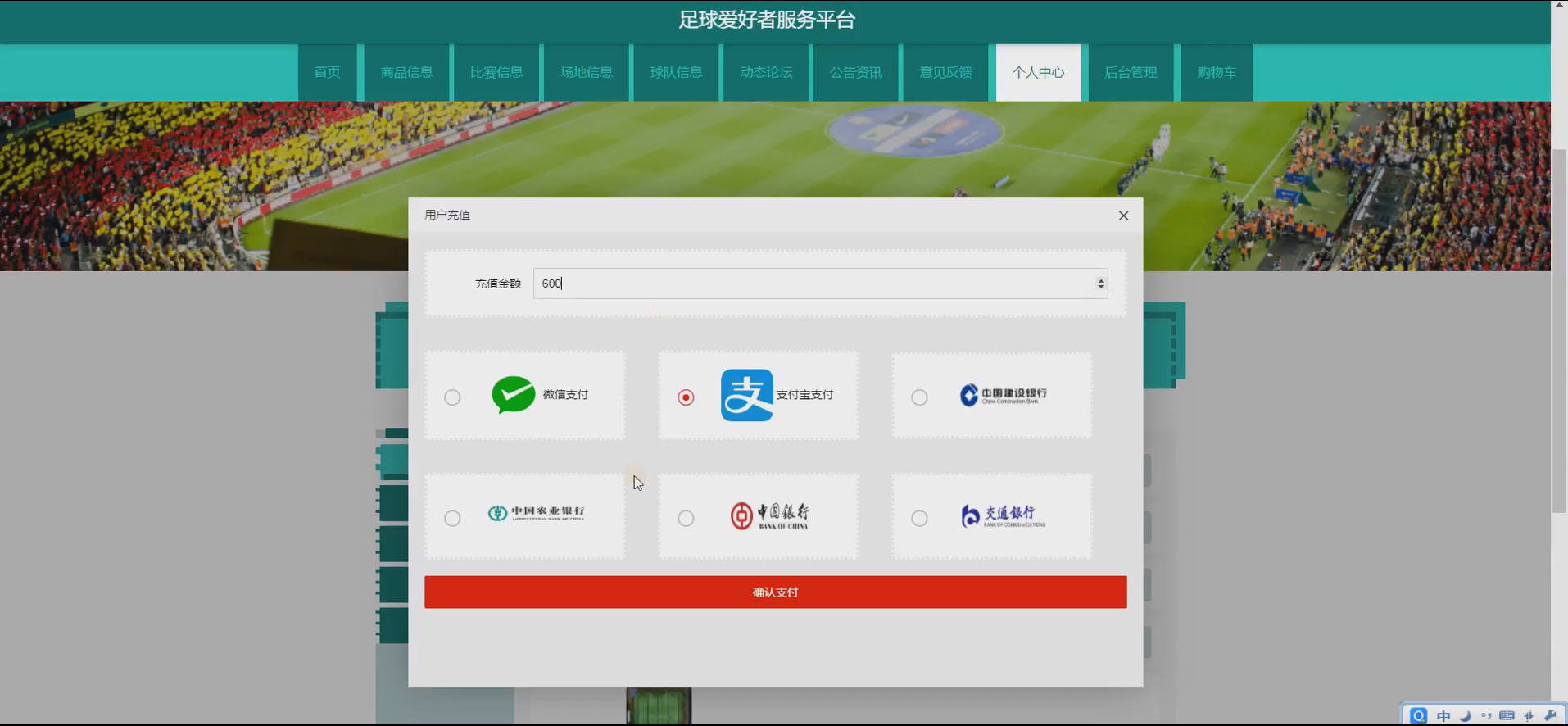This screenshot has width=1568, height=726.
Task: Open the 场地信息 nav tab
Action: click(x=587, y=72)
